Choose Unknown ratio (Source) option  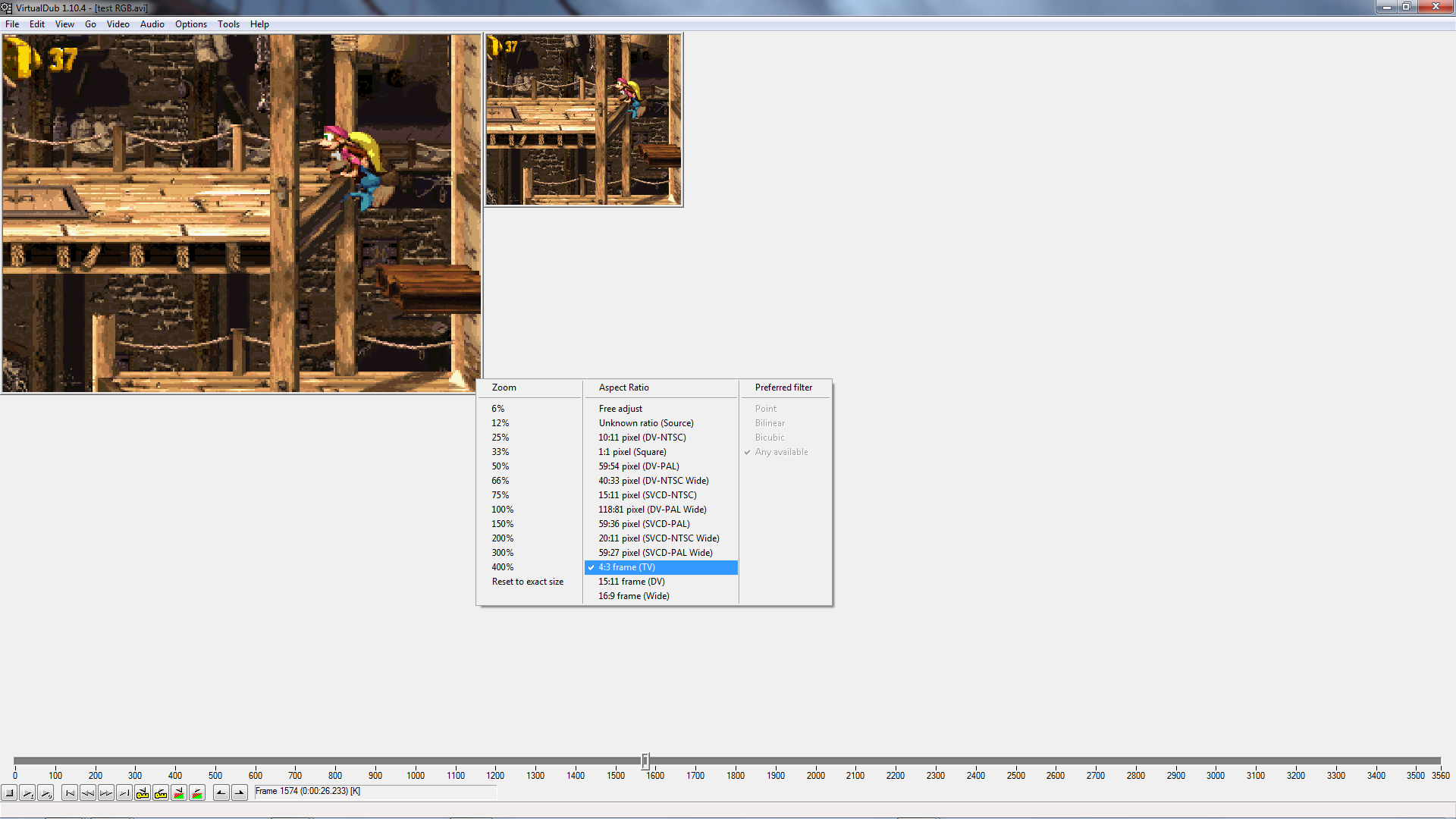661,423
